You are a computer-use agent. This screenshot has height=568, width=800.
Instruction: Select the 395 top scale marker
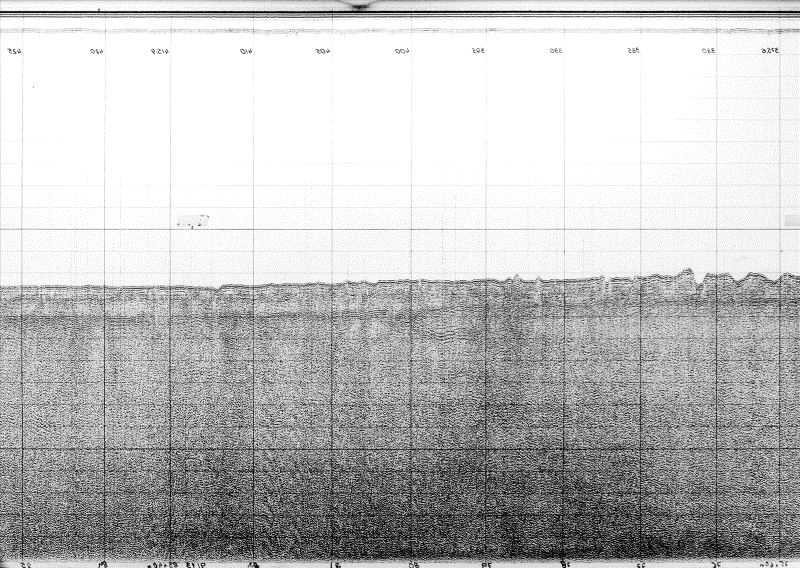coord(479,50)
